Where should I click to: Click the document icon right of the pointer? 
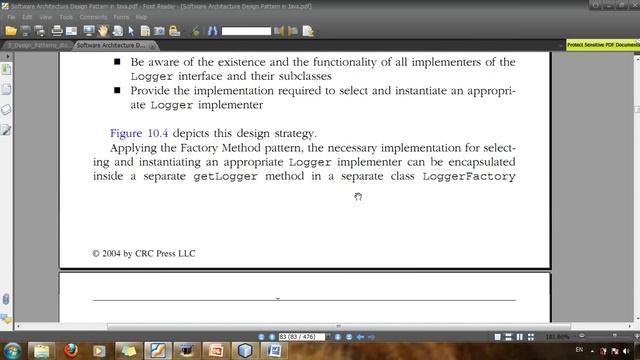[145, 31]
